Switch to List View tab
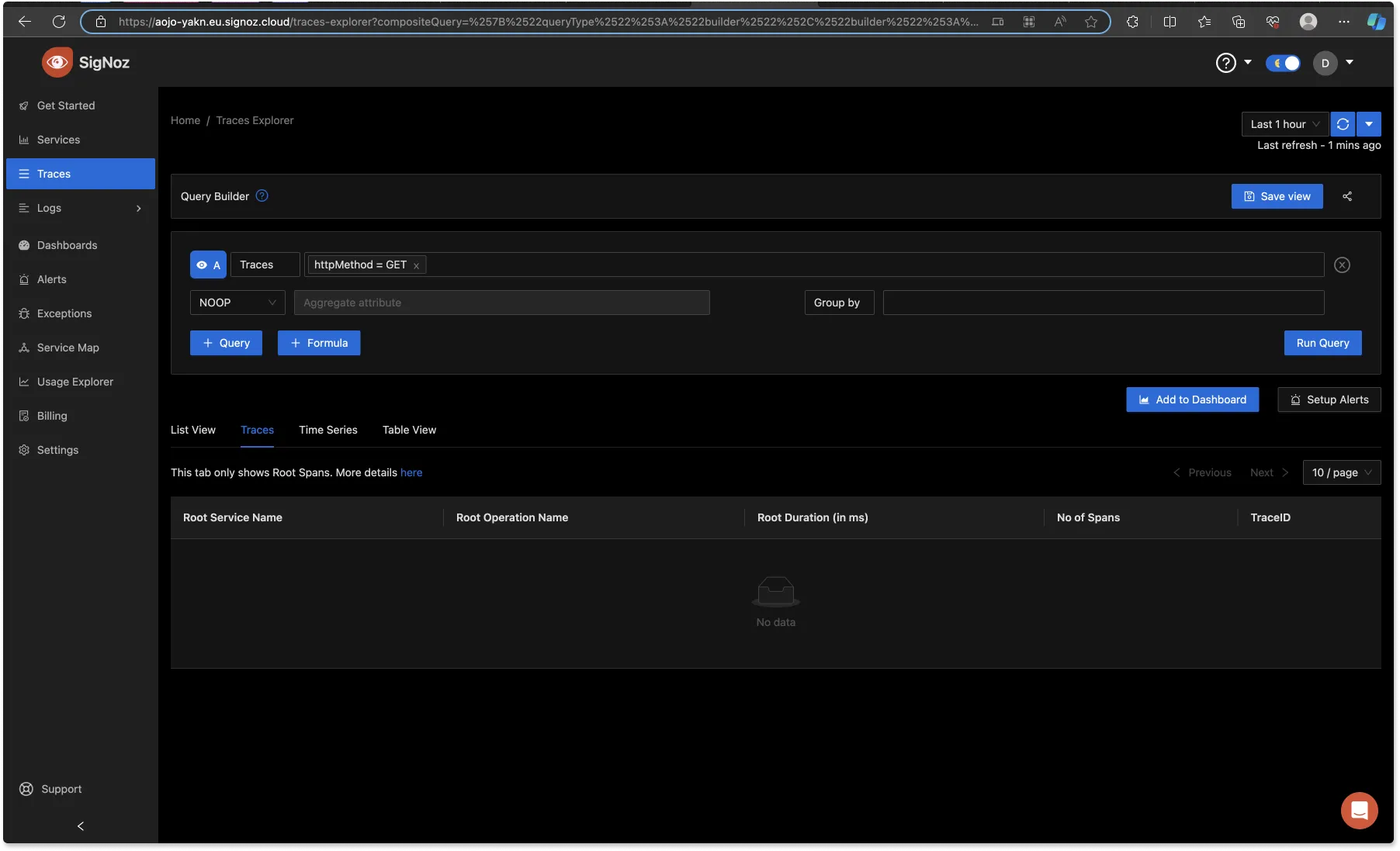Screen dimensions: 1400x851 193,430
